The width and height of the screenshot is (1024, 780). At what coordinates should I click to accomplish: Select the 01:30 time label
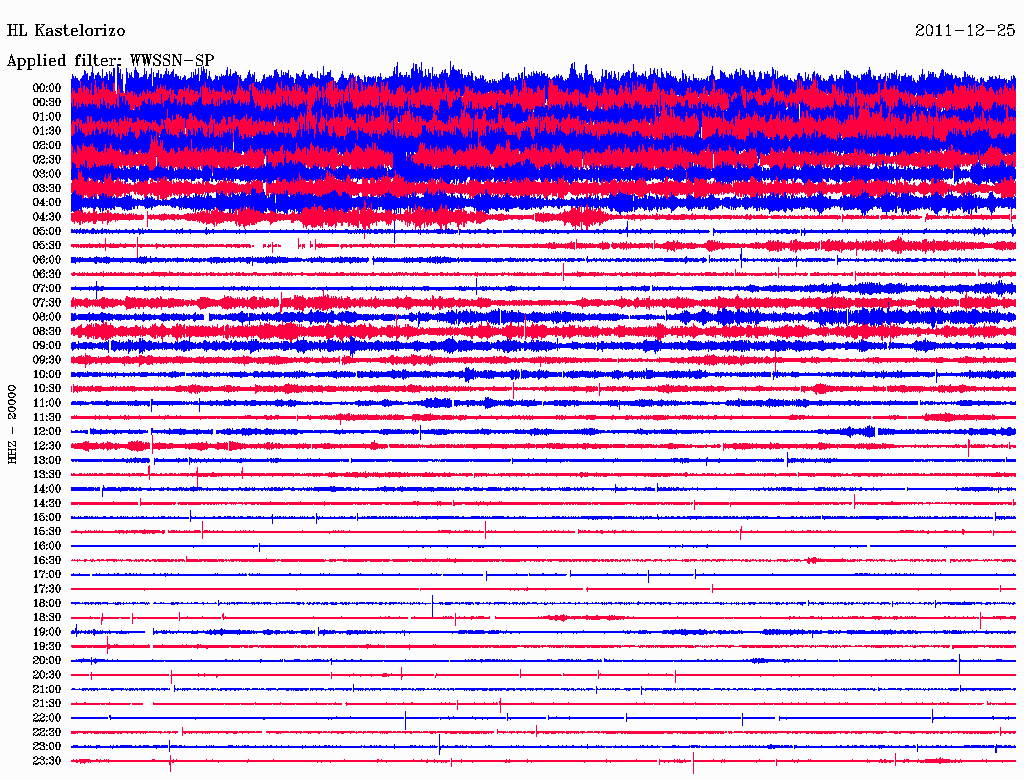tap(47, 131)
